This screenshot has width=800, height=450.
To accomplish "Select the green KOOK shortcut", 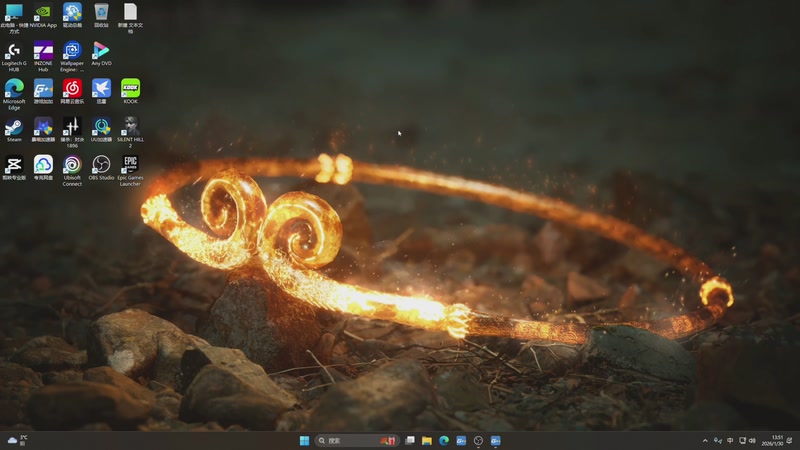I will (x=131, y=92).
